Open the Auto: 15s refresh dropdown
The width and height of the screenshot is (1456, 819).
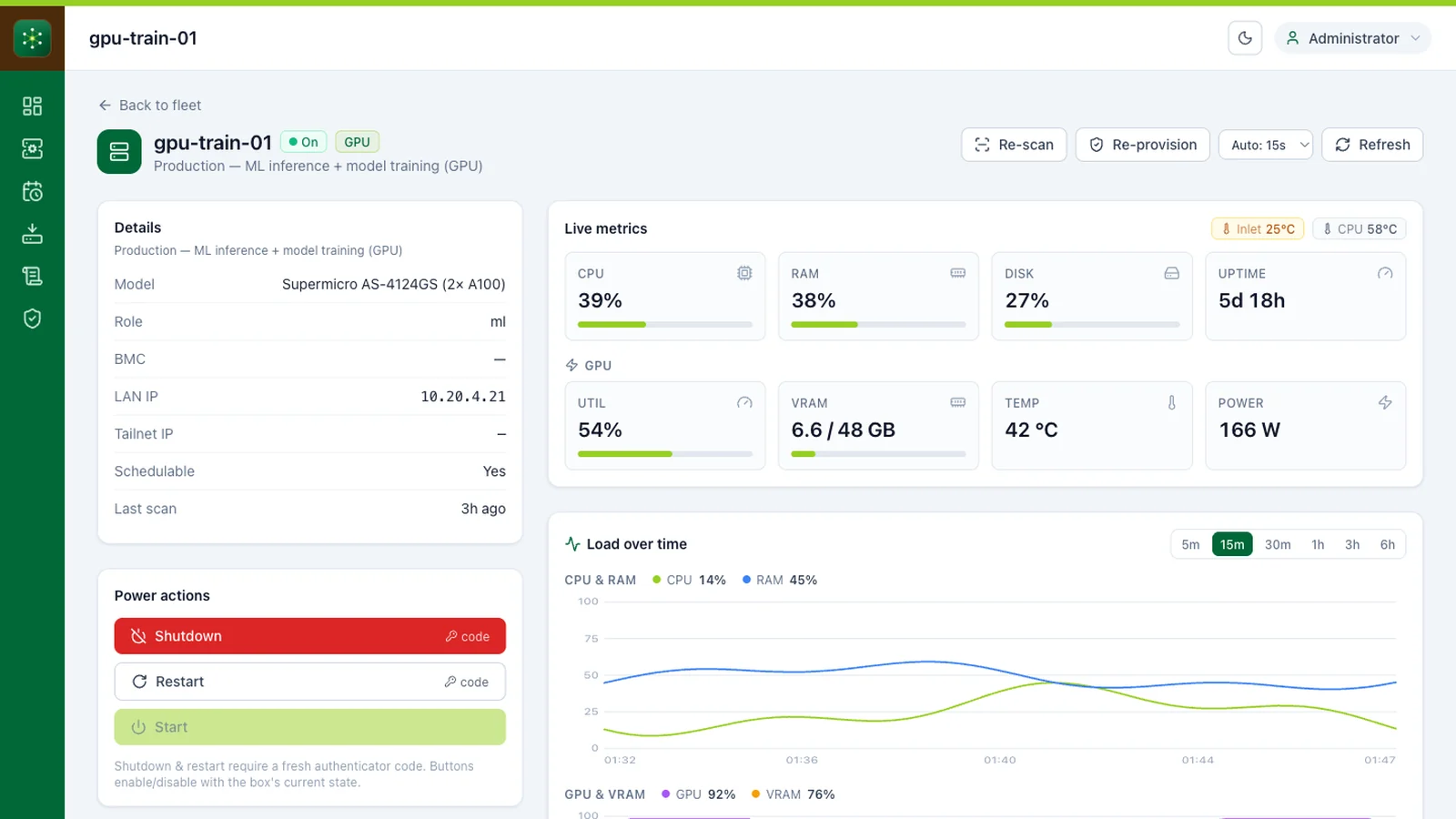[x=1266, y=145]
